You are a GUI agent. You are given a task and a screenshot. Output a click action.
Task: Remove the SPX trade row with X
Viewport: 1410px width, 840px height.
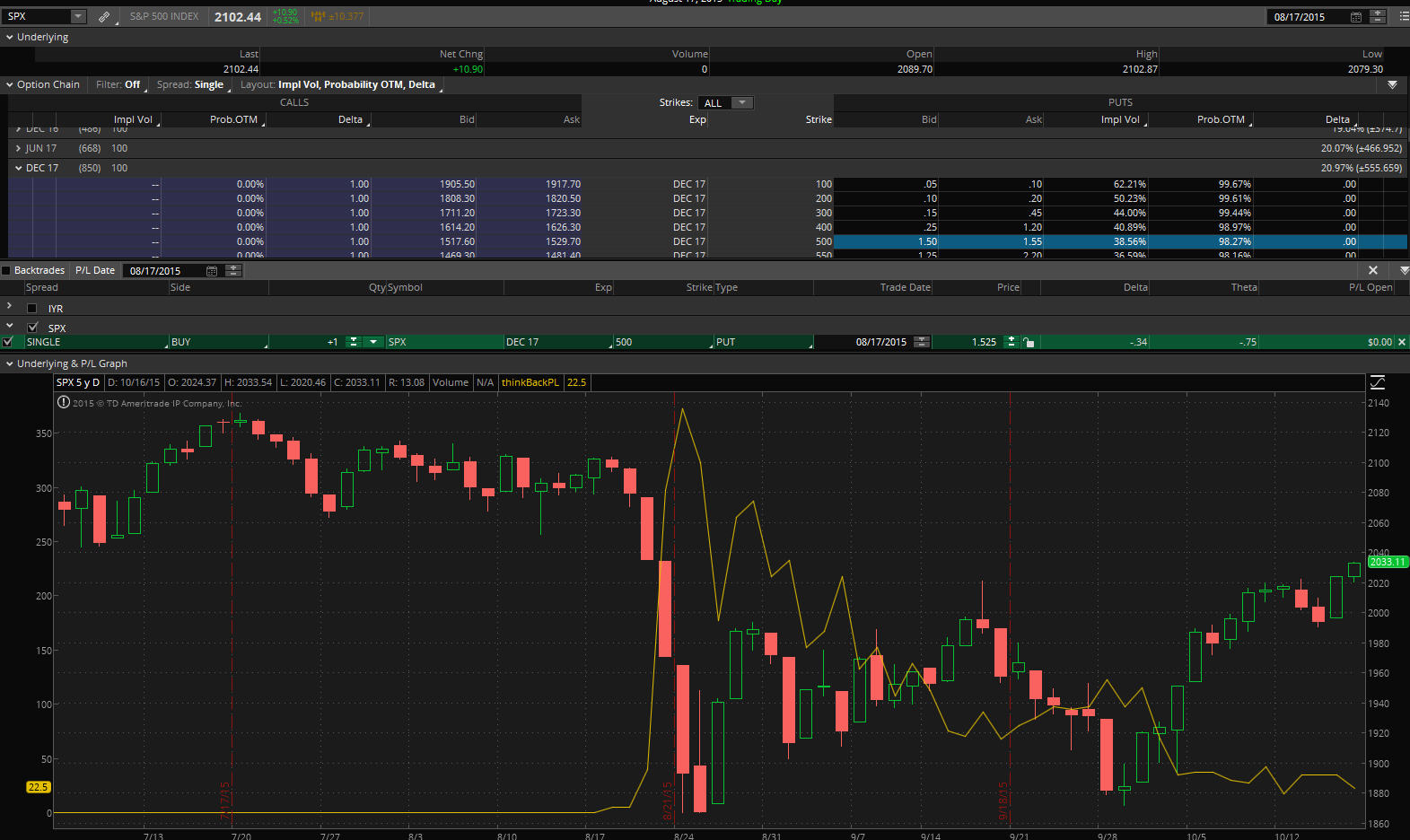click(1403, 342)
